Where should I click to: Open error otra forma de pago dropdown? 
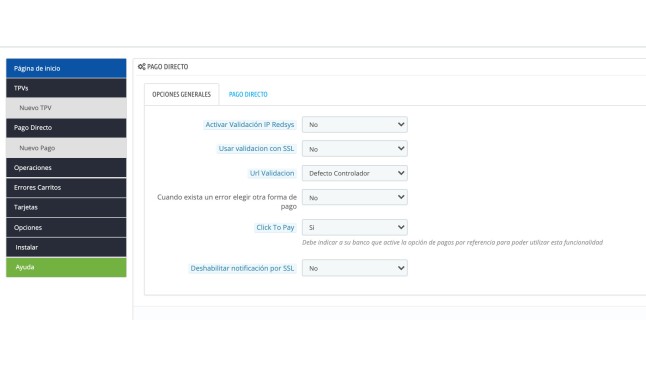355,197
